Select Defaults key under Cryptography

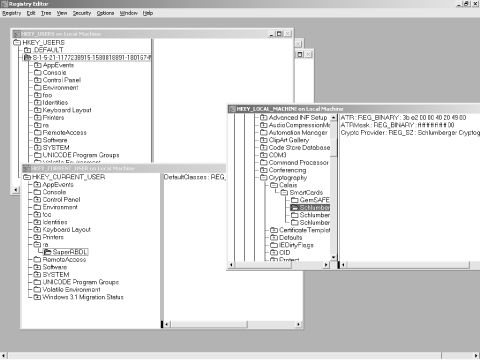coord(290,237)
